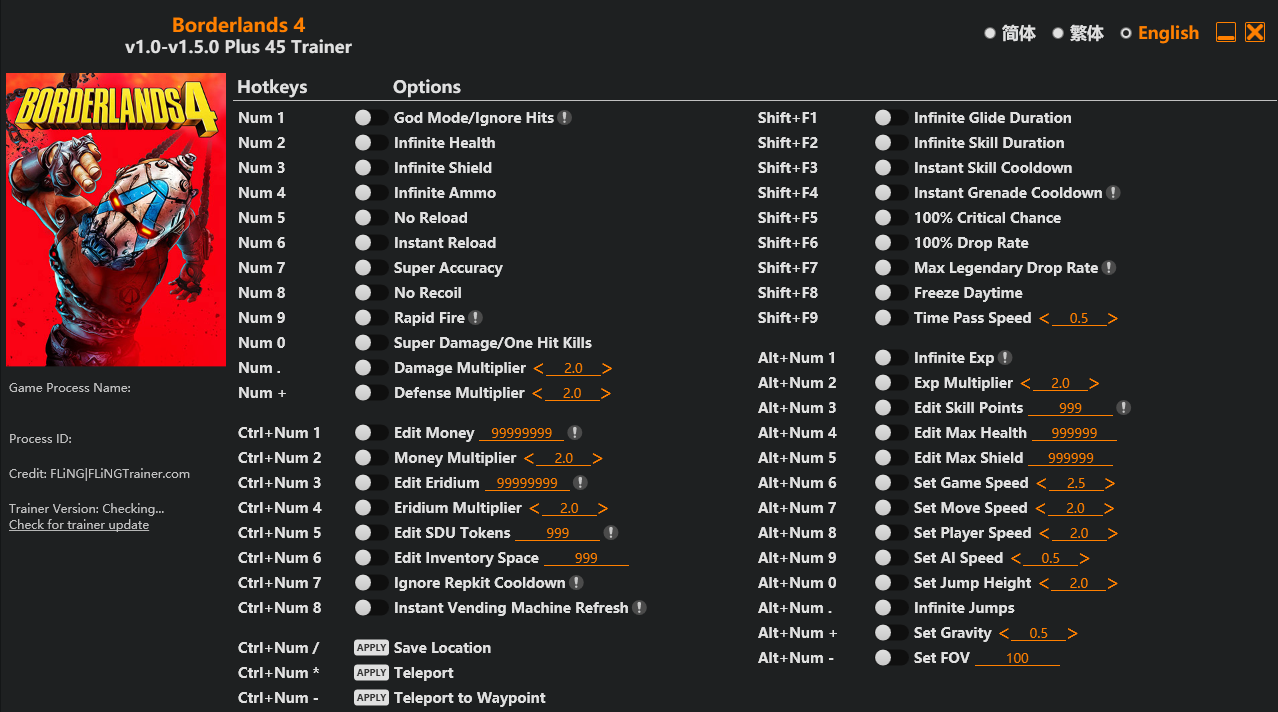Image resolution: width=1278 pixels, height=712 pixels.
Task: Click info icon for Instant Vending Machine Refresh
Action: point(640,608)
